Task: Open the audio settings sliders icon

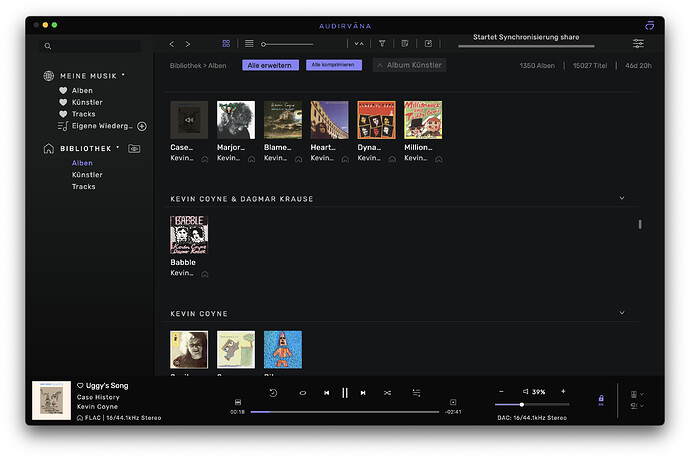Action: point(638,43)
